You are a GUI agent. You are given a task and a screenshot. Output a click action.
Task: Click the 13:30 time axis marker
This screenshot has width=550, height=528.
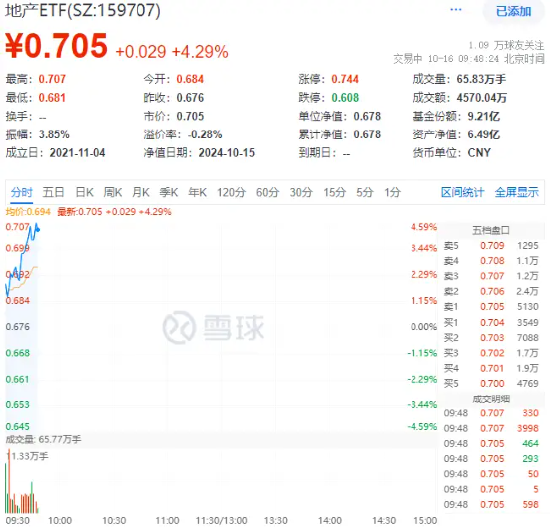(x=276, y=520)
